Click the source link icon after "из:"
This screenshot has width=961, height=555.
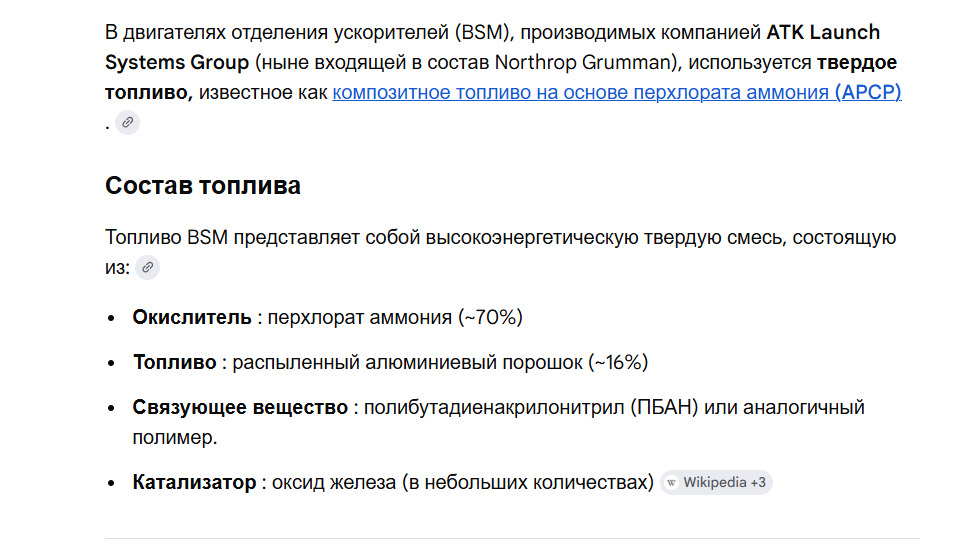pyautogui.click(x=147, y=267)
